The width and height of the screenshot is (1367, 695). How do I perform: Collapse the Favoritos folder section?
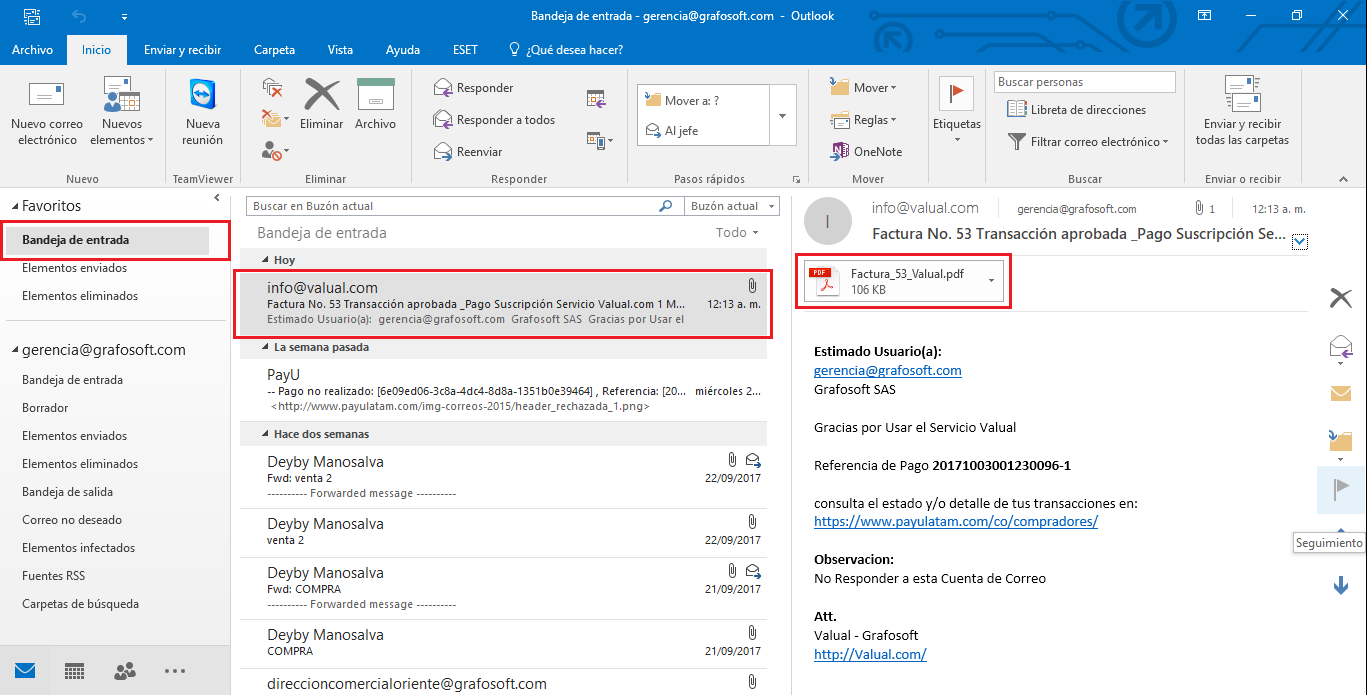(x=13, y=206)
